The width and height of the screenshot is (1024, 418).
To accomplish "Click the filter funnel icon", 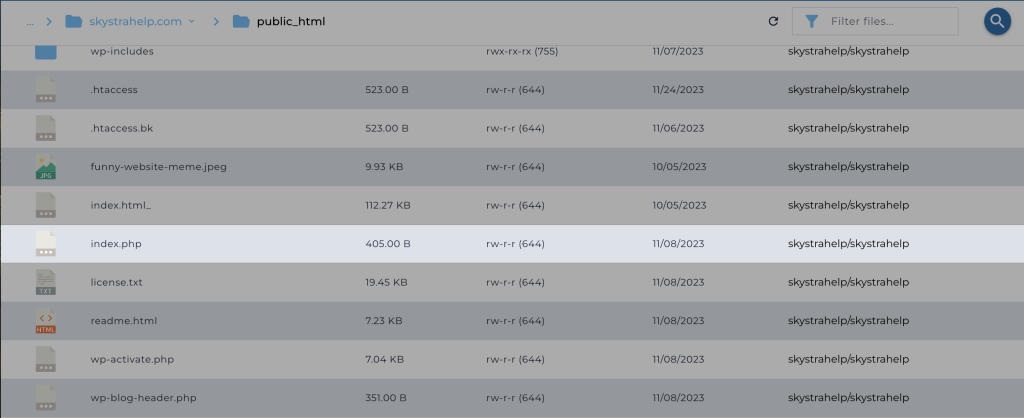I will pyautogui.click(x=811, y=21).
